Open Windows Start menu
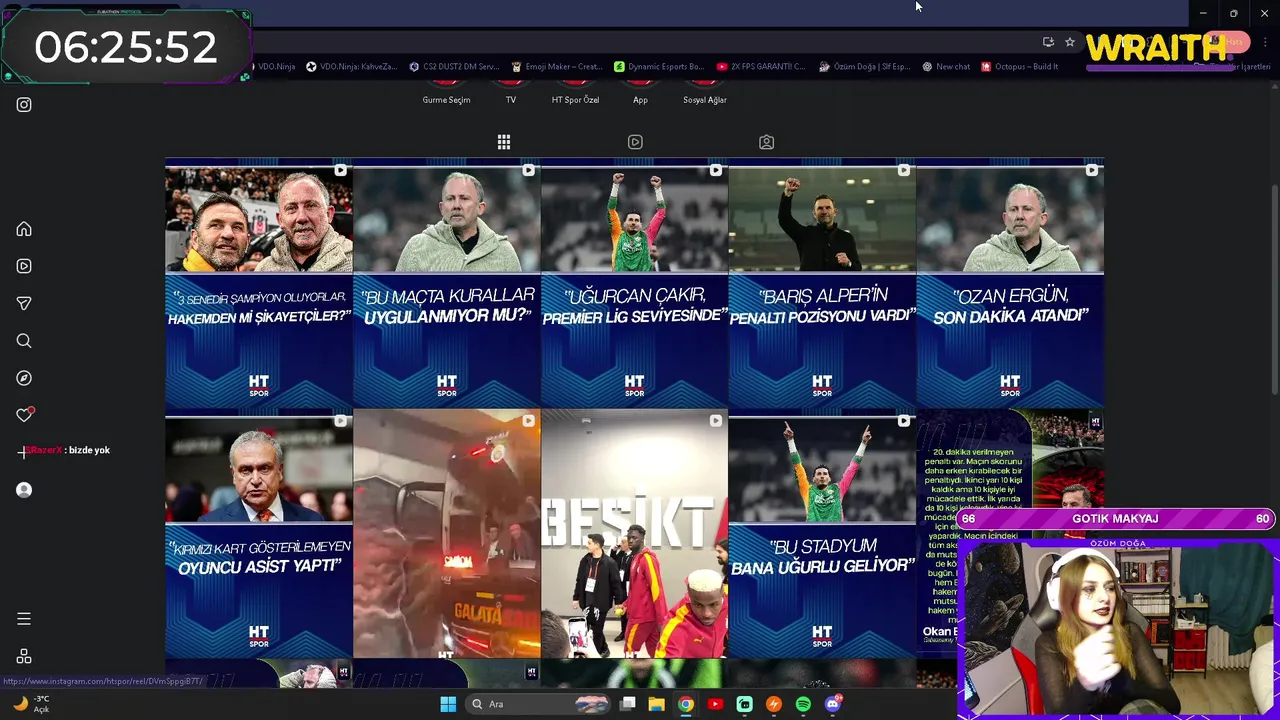1280x720 pixels. (x=448, y=704)
